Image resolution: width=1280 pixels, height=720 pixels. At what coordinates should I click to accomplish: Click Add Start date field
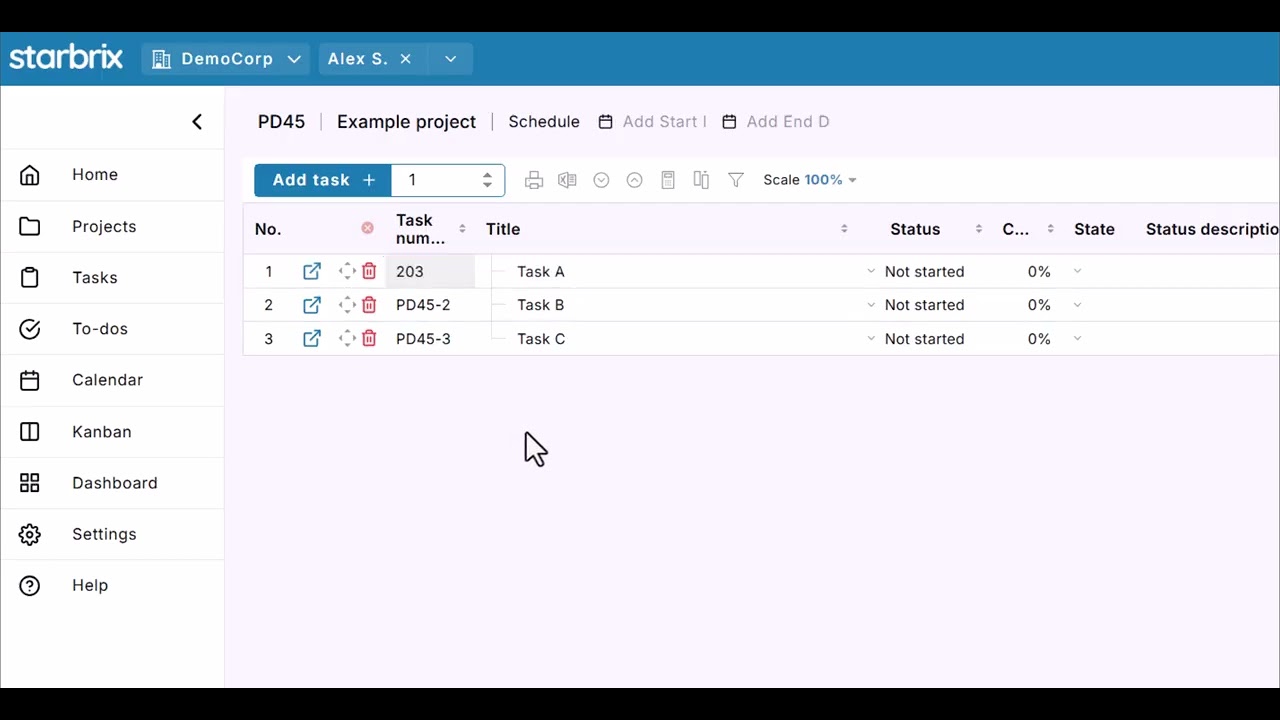pyautogui.click(x=664, y=122)
